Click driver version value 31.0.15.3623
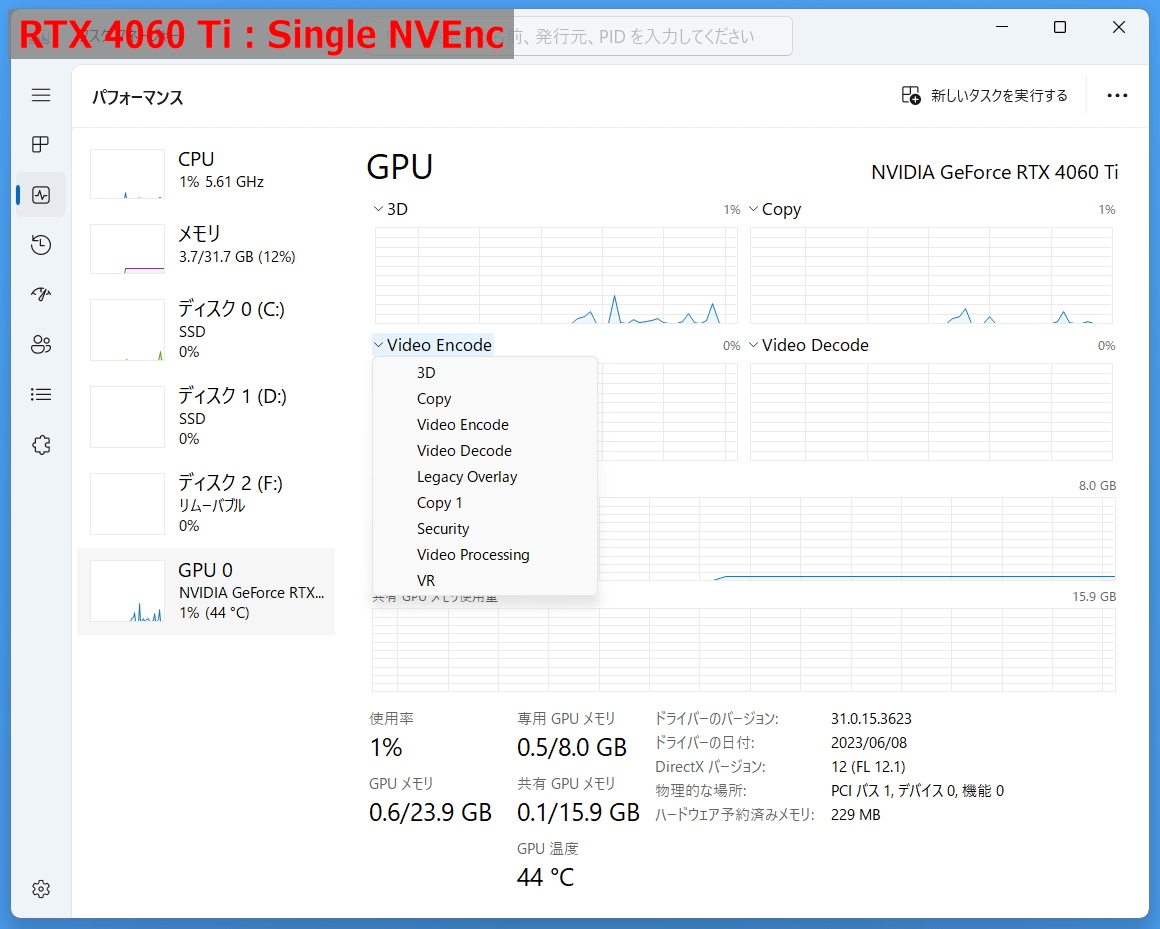 871,719
